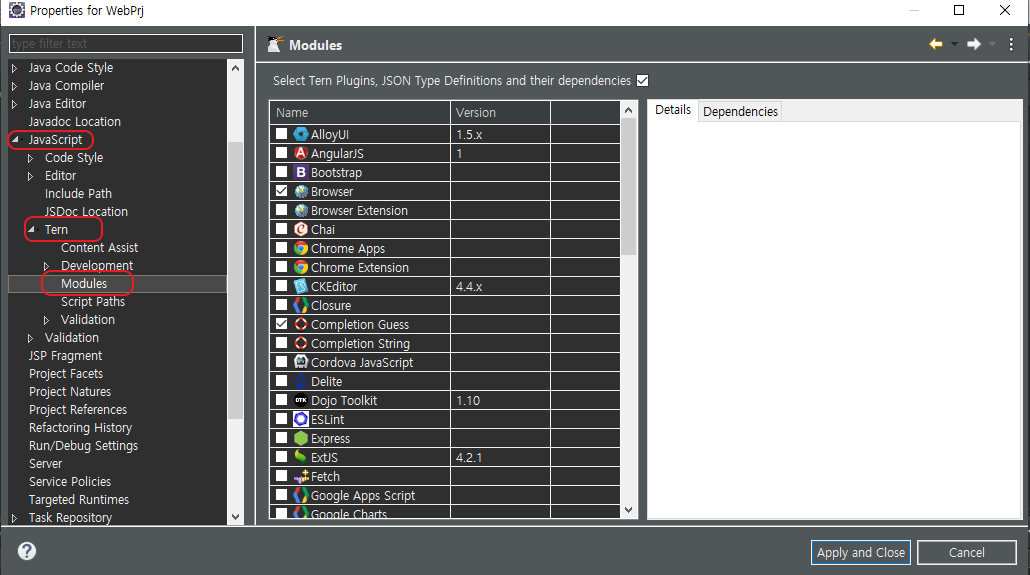Expand the Development node
This screenshot has width=1030, height=575.
tap(47, 266)
